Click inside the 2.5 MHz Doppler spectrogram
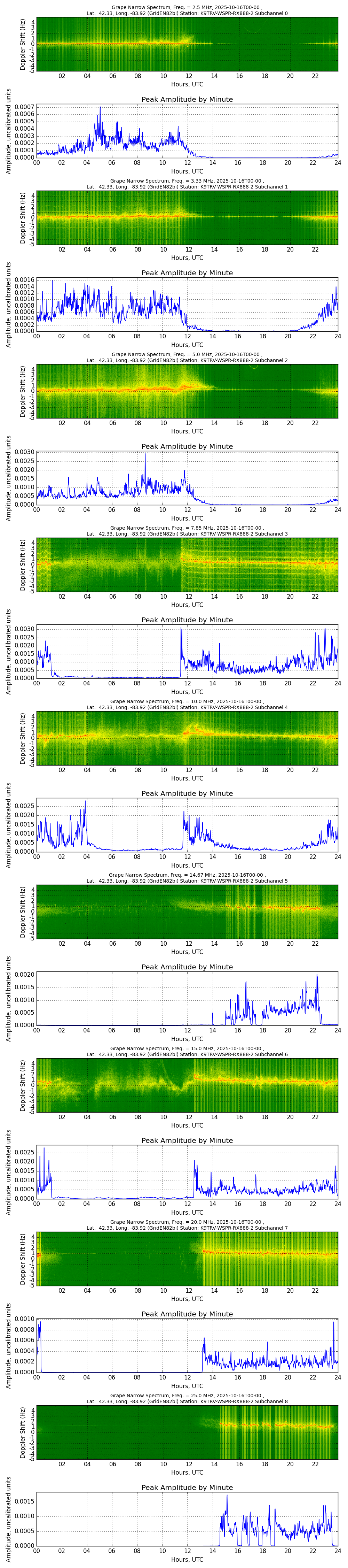 187,45
